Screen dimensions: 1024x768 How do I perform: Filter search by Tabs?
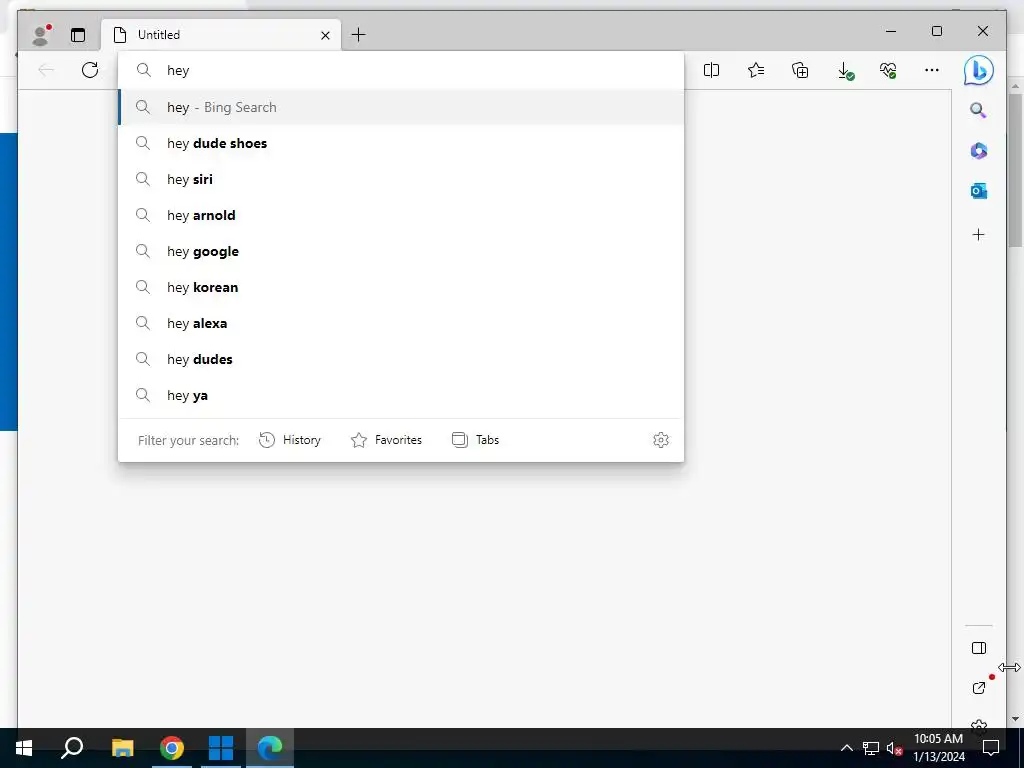[x=475, y=440]
